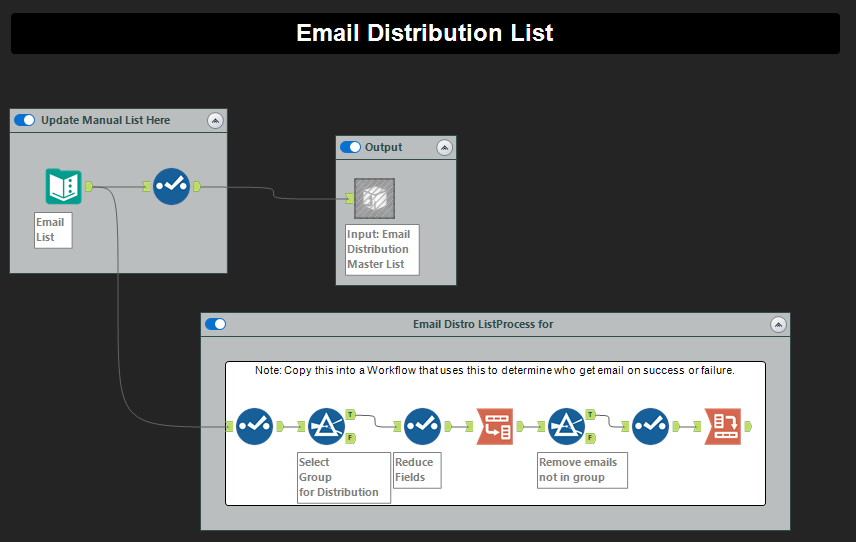Click the Email List annotation label

click(52, 230)
